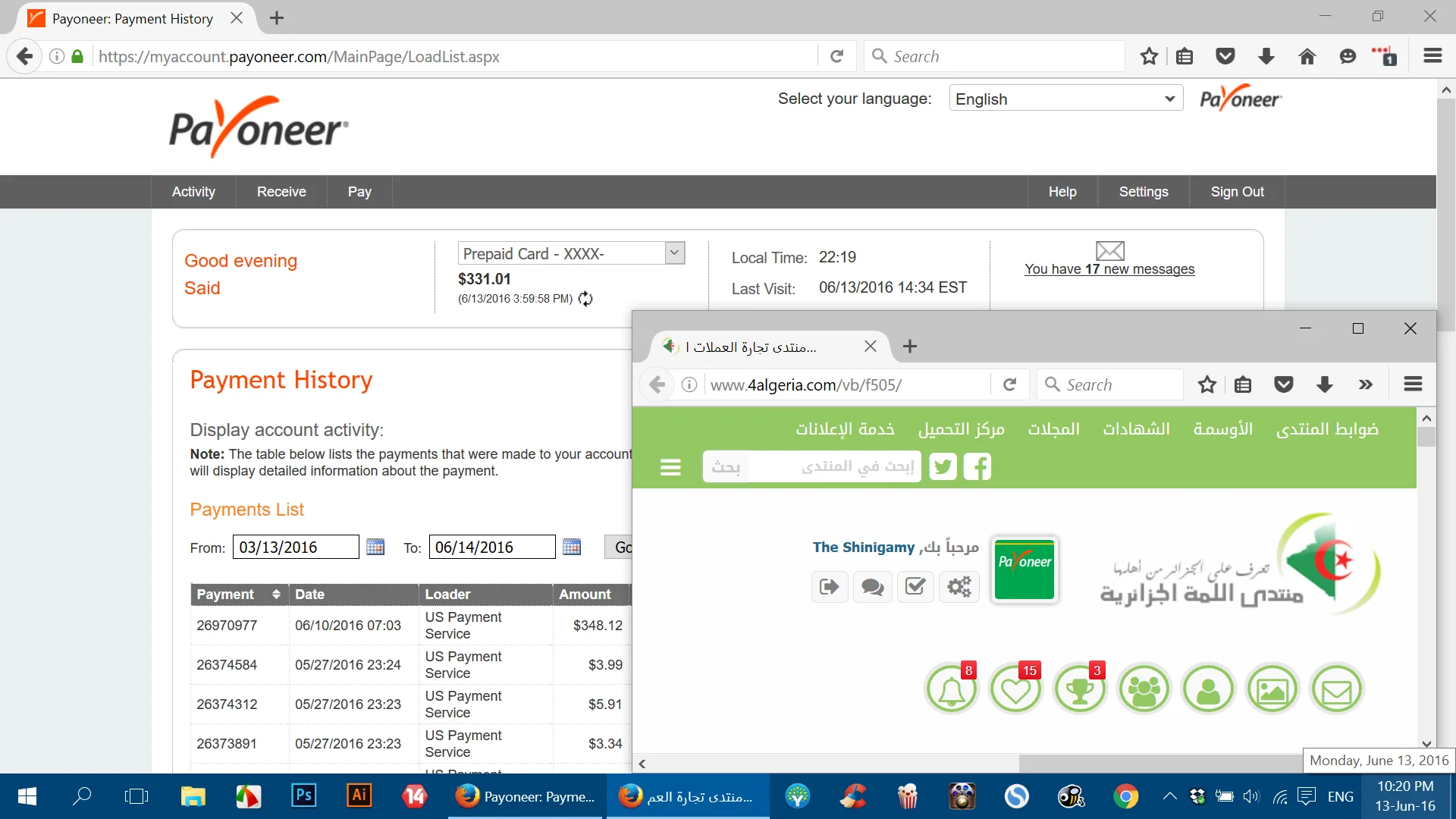Image resolution: width=1456 pixels, height=819 pixels.
Task: Click the From date input field
Action: pyautogui.click(x=295, y=547)
